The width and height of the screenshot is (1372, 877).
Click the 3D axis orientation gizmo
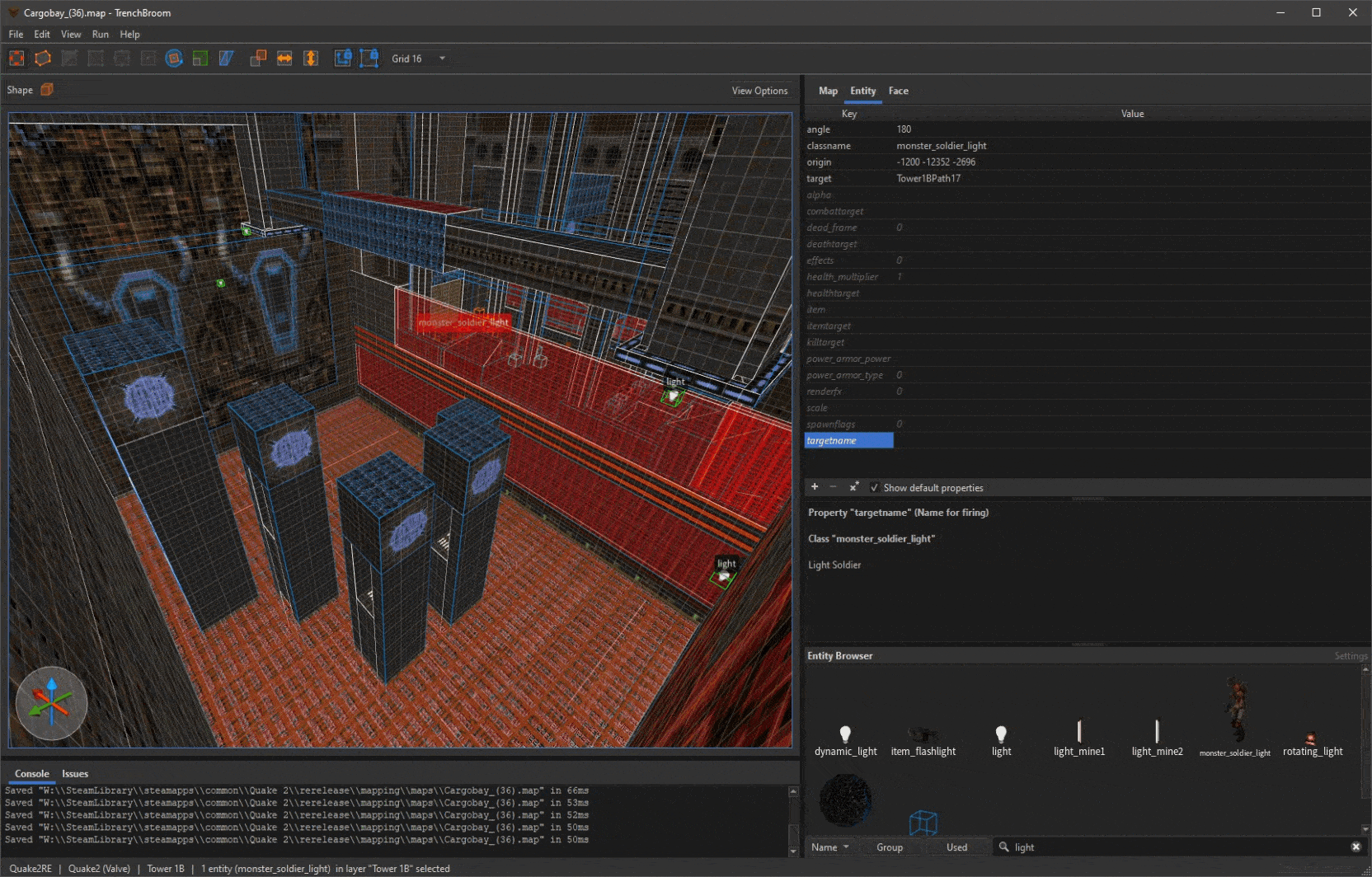point(51,703)
